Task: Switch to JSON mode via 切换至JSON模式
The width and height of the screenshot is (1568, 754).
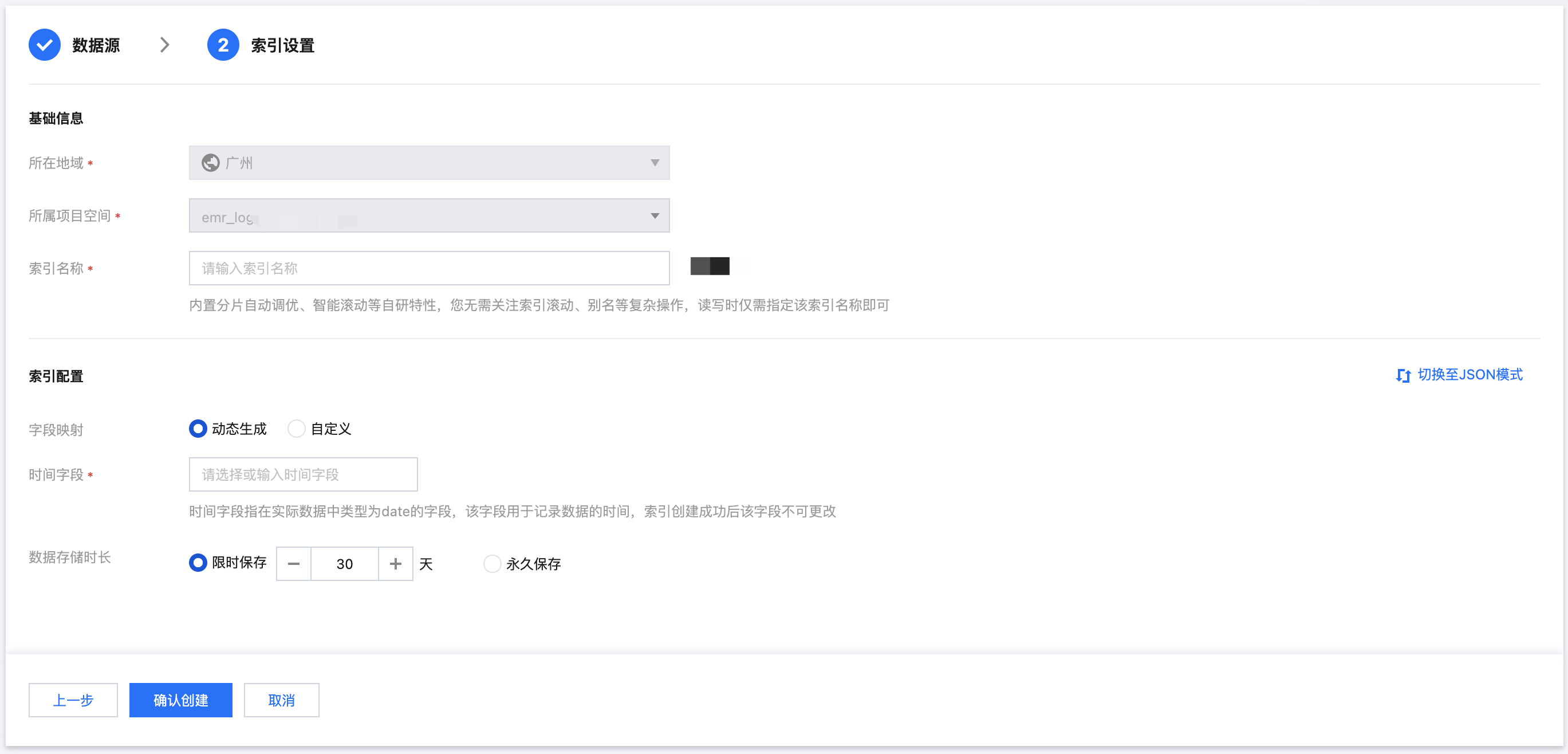Action: tap(1469, 375)
